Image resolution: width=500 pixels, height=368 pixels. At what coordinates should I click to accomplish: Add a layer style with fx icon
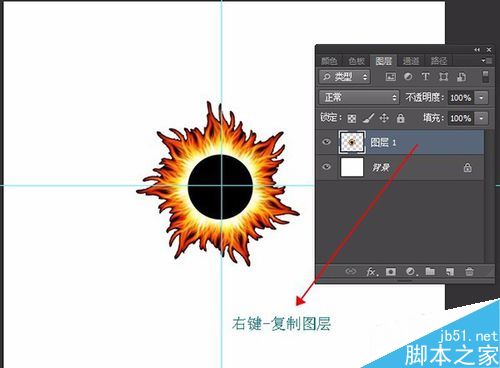(x=372, y=272)
